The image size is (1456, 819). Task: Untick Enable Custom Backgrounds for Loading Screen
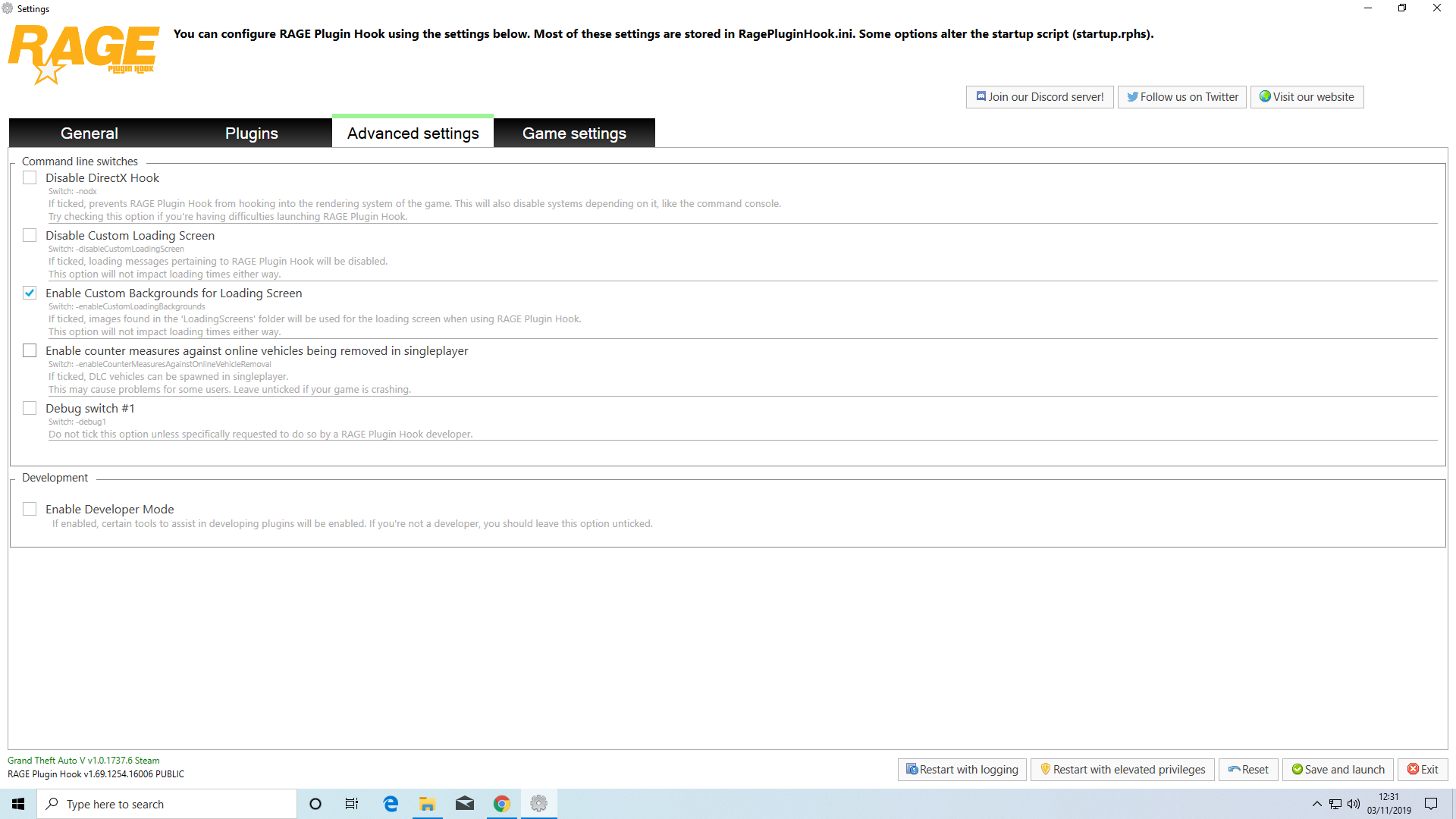point(30,293)
